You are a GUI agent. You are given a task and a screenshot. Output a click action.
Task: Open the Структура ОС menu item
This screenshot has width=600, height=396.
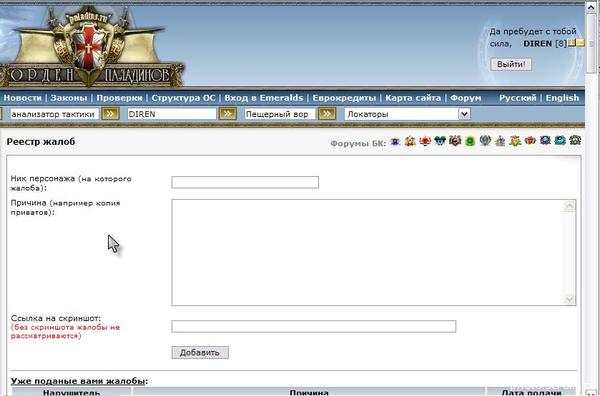click(x=183, y=98)
